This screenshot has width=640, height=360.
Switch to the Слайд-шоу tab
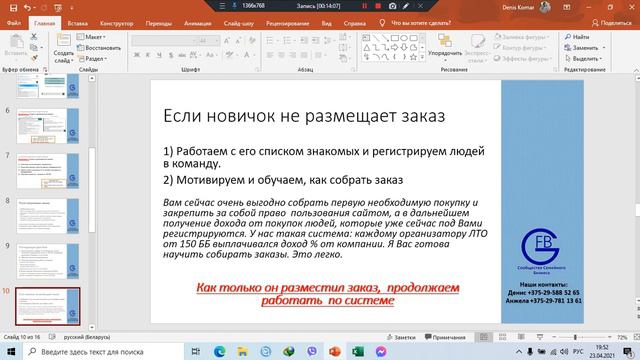click(x=239, y=23)
